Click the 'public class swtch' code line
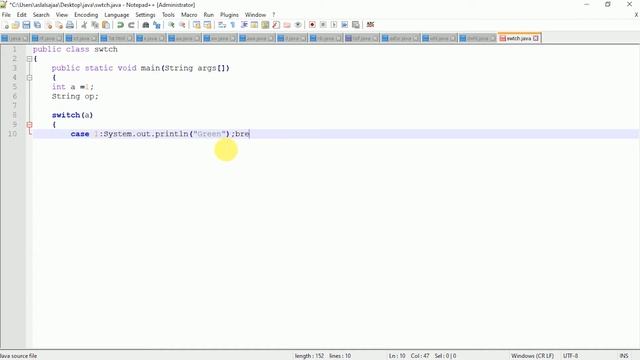This screenshot has width=640, height=360. 75,49
